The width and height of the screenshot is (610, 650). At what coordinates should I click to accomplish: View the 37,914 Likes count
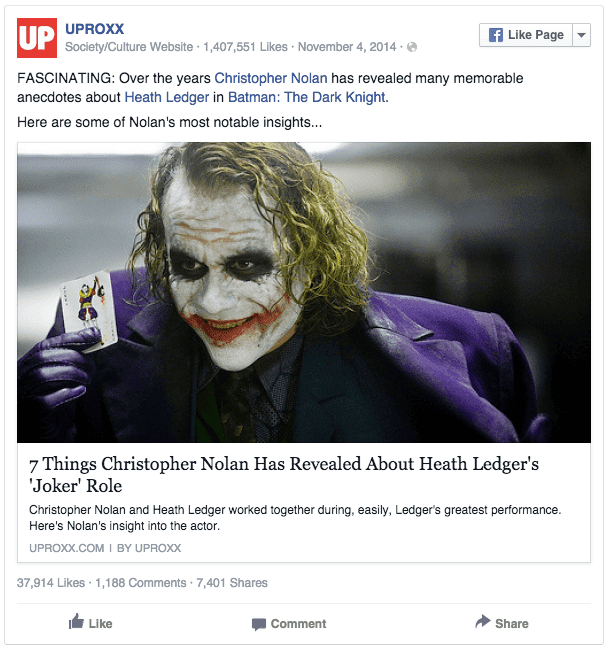(51, 583)
